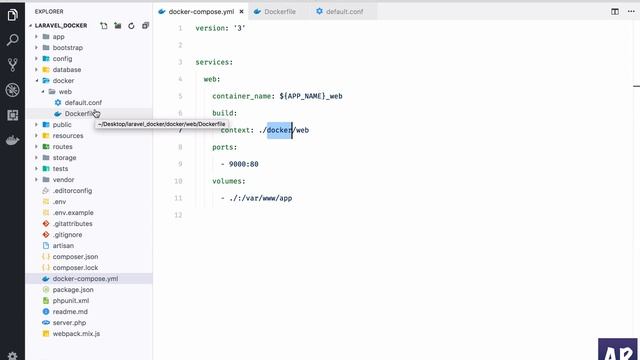
Task: Open the Manage gear menu
Action: (x=12, y=356)
